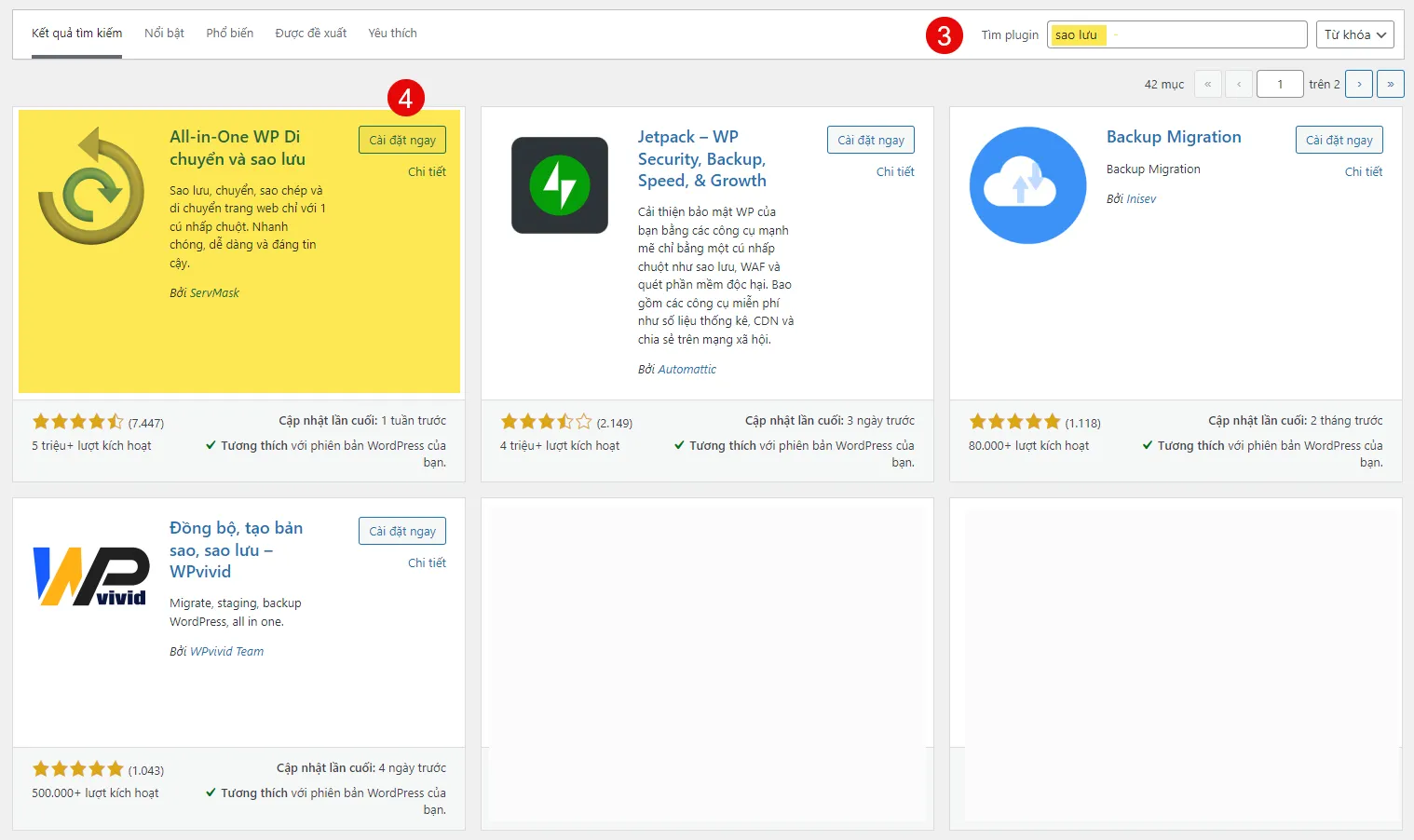Install the WPvivid plugin now
1414x840 pixels.
(402, 531)
